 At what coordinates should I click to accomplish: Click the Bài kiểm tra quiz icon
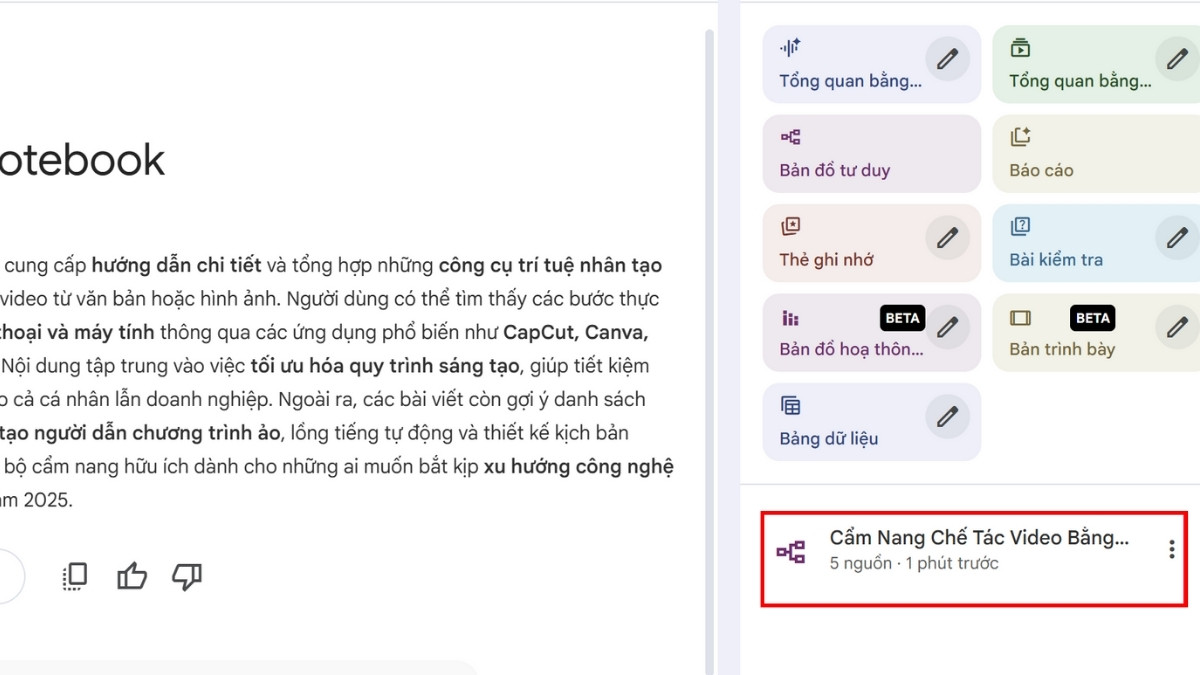pos(1020,225)
